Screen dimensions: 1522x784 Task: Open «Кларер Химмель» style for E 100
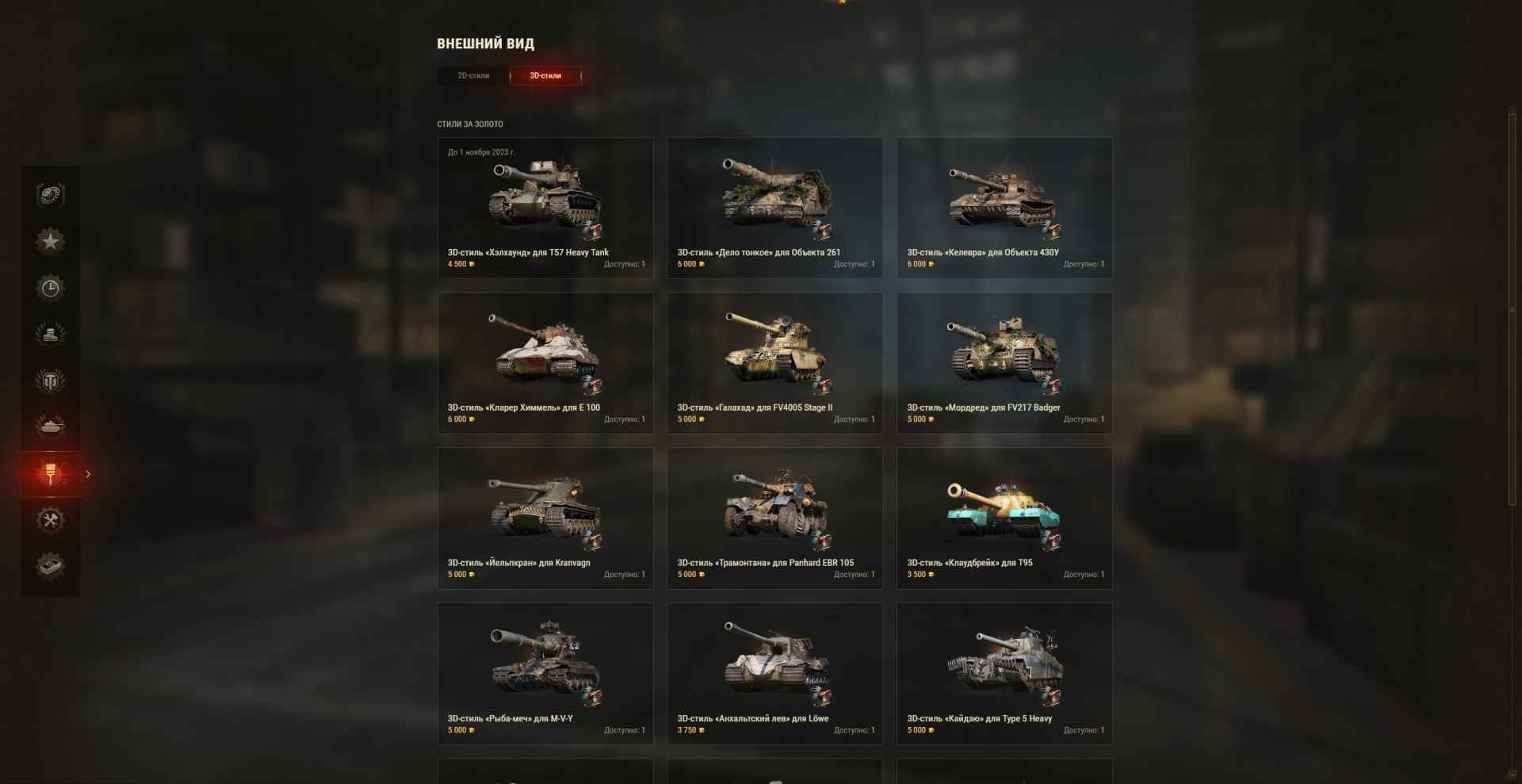click(x=545, y=363)
